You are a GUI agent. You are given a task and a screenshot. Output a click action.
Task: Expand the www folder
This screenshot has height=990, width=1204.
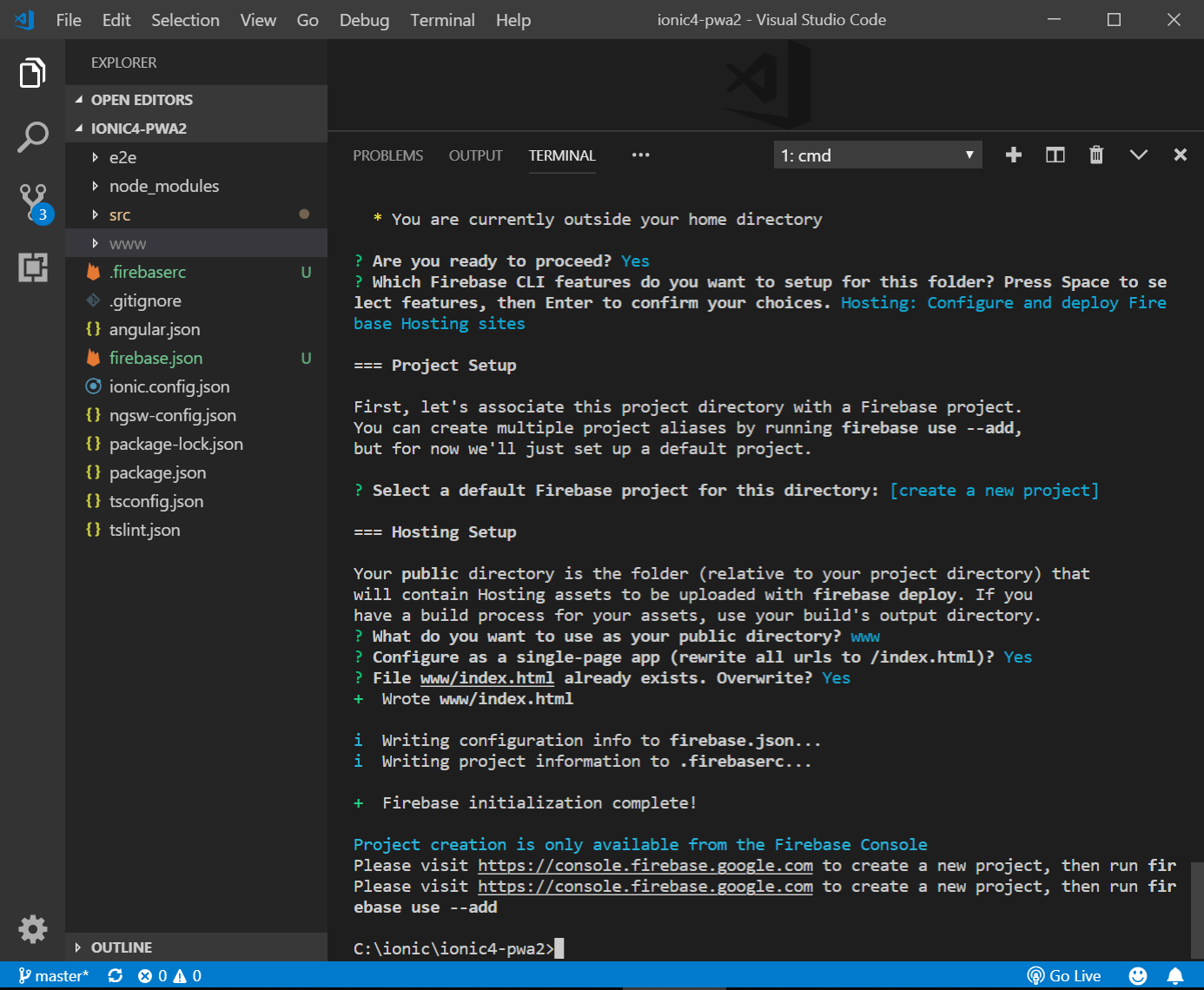196,243
